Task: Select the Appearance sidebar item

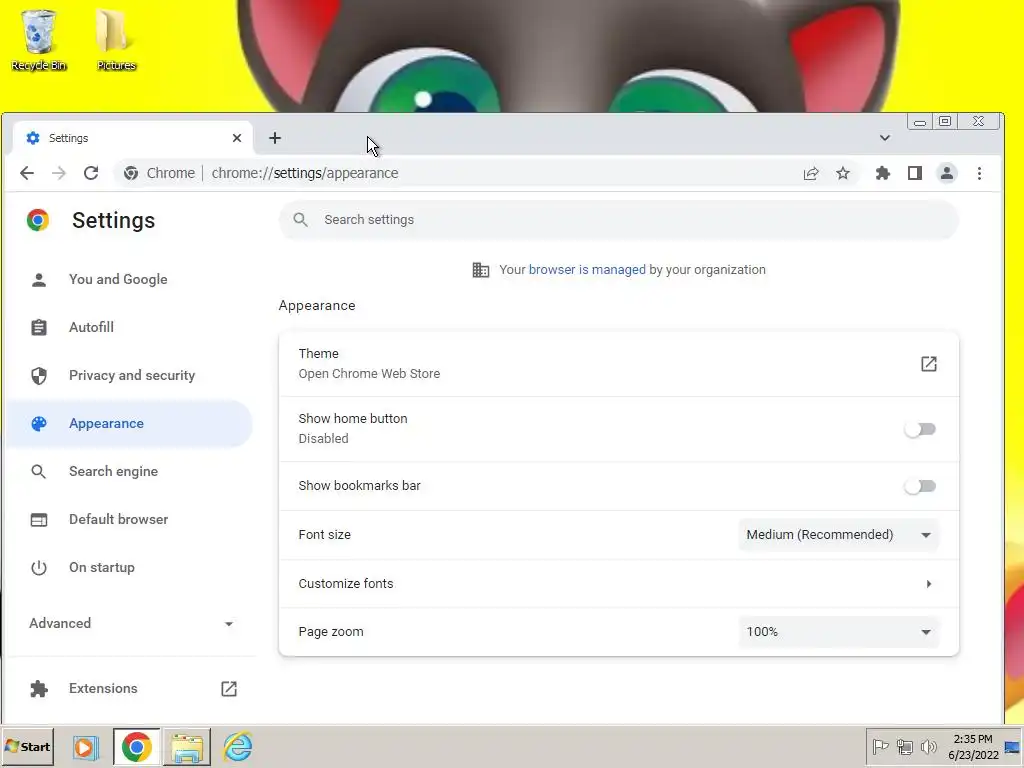Action: (129, 423)
